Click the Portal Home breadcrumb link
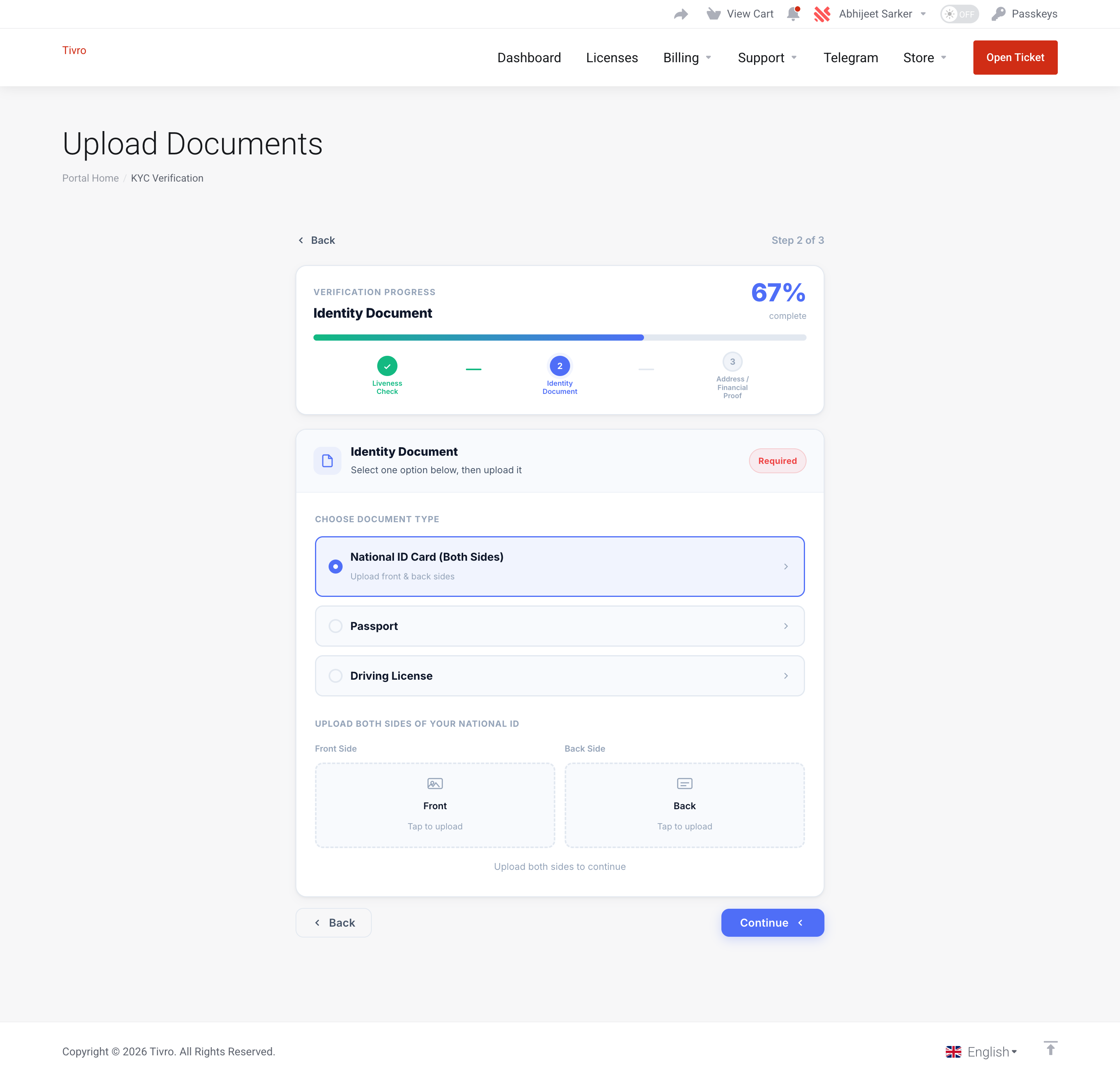The image size is (1120, 1081). click(90, 178)
